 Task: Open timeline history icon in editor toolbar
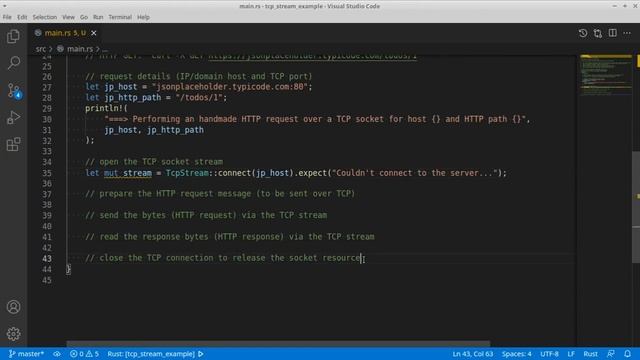coord(583,33)
